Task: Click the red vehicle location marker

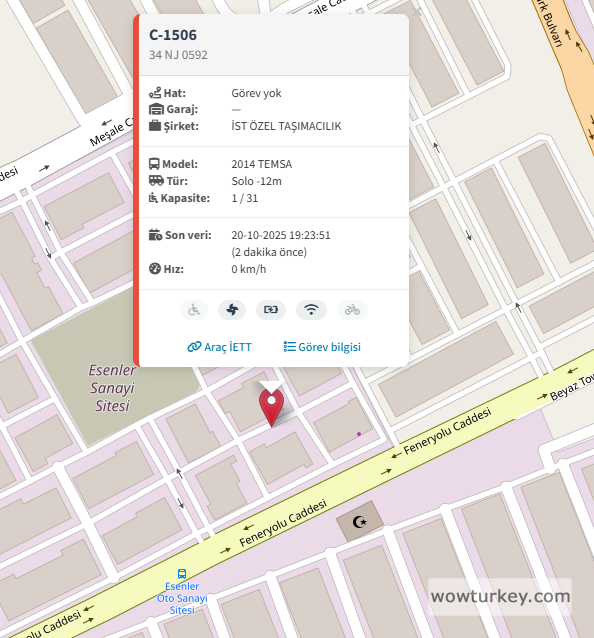Action: coord(271,407)
